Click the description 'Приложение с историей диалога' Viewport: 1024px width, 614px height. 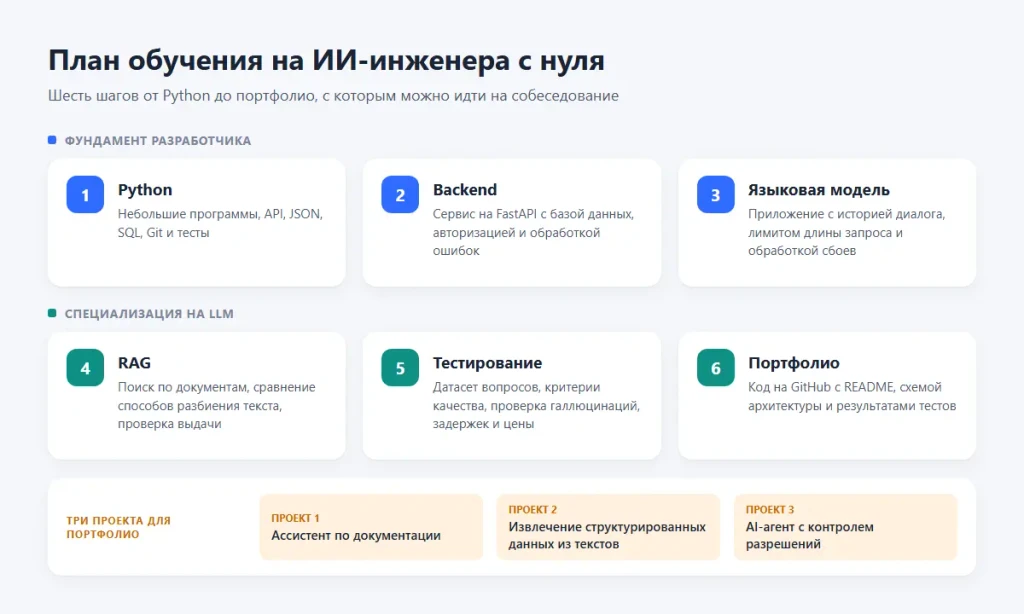[x=846, y=232]
